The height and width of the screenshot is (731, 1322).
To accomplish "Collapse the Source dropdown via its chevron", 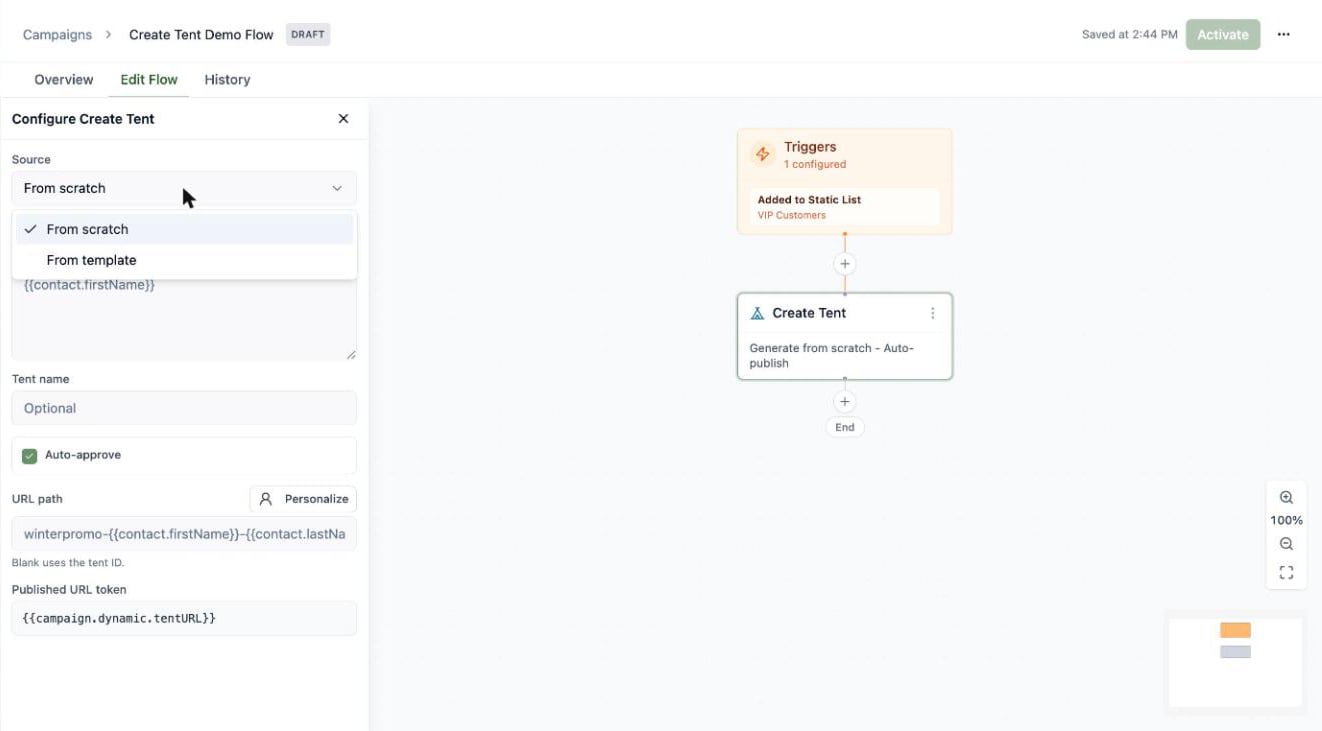I will [337, 188].
